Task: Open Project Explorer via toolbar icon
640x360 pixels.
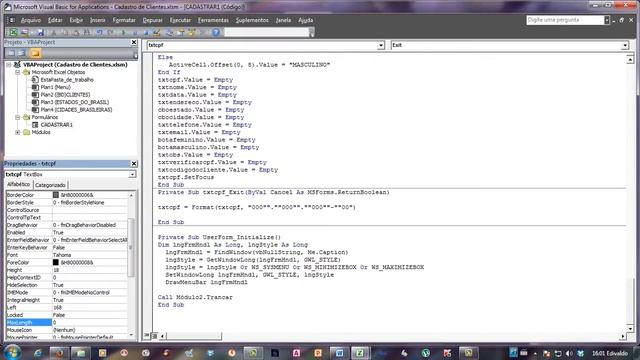Action: tap(169, 32)
